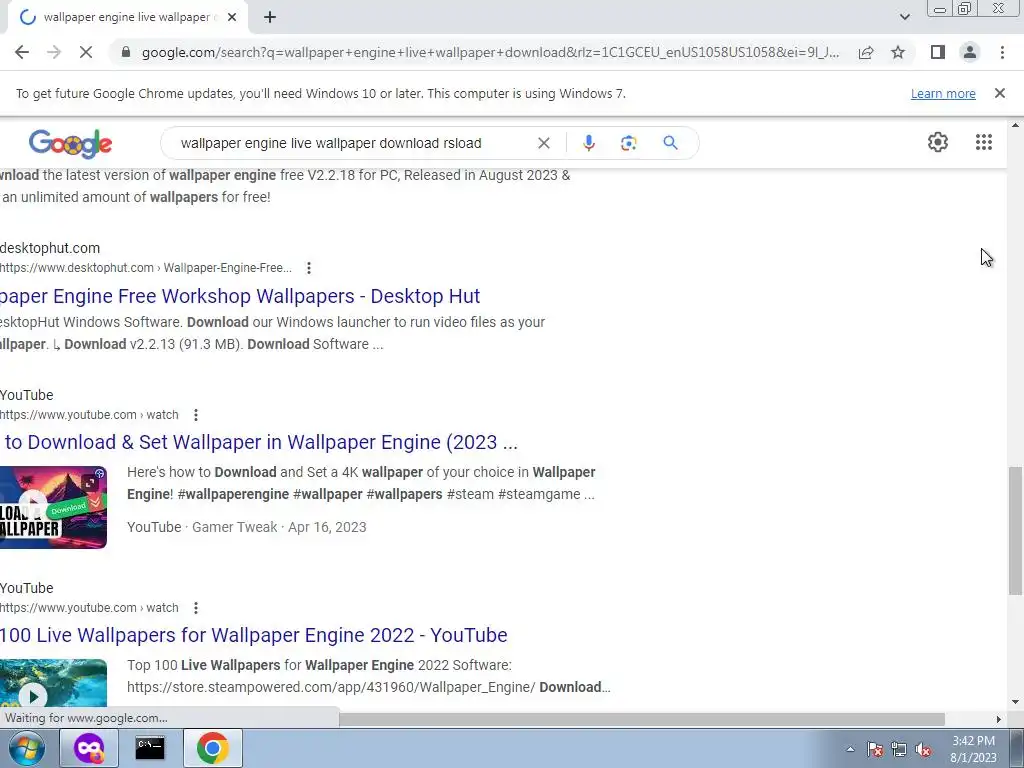1024x768 pixels.
Task: Bookmark this page with the star
Action: tap(898, 52)
